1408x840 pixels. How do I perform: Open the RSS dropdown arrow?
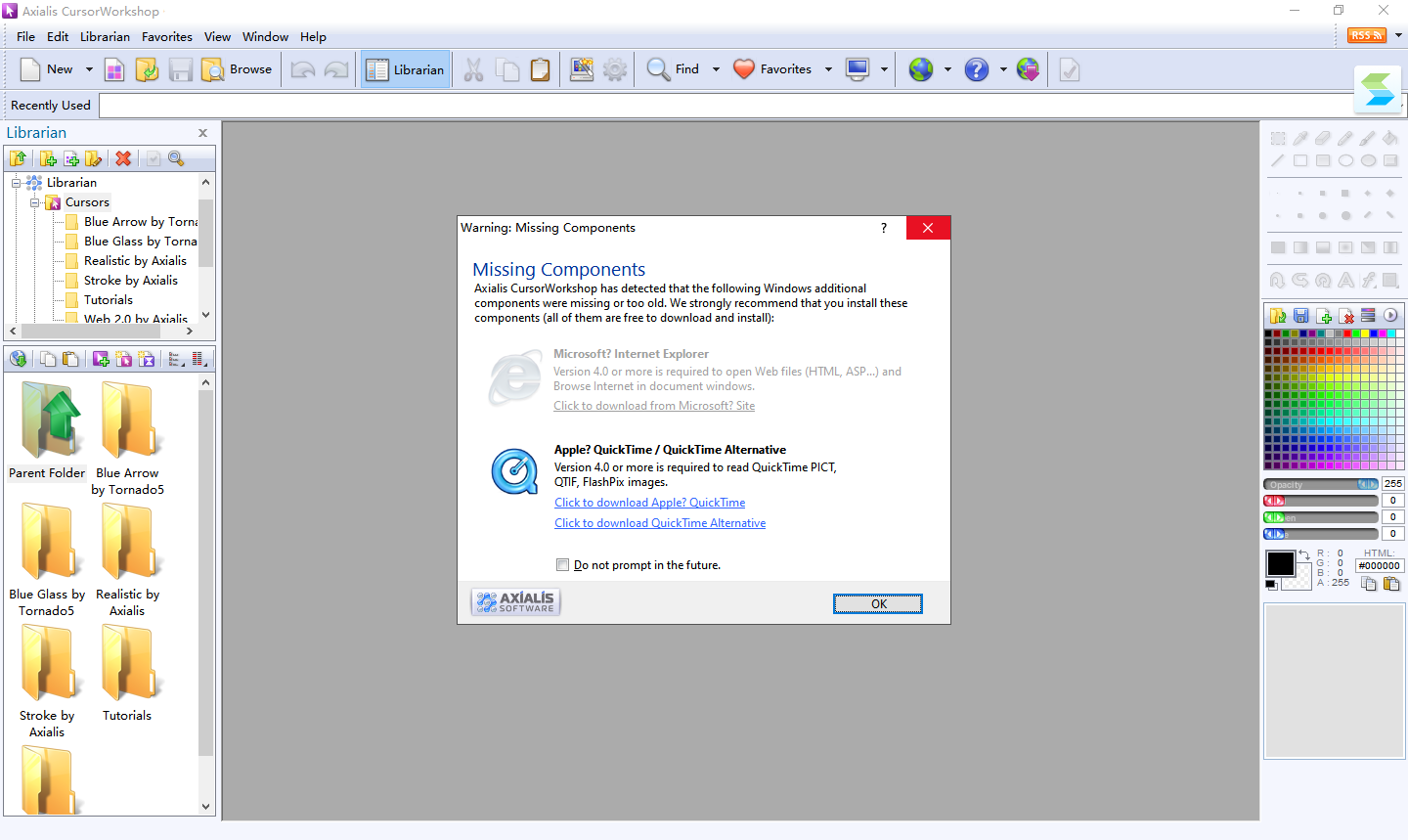coord(1398,35)
